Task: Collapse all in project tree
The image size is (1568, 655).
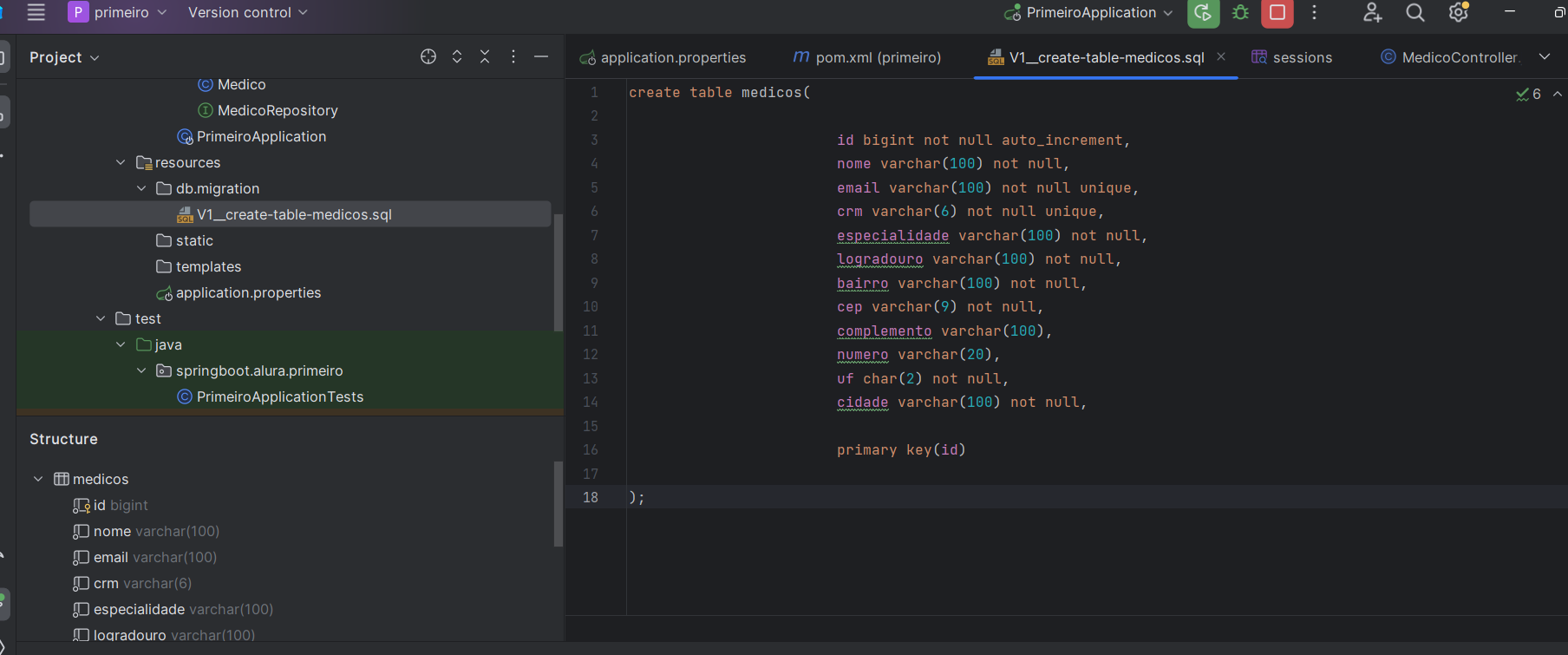Action: (x=485, y=56)
